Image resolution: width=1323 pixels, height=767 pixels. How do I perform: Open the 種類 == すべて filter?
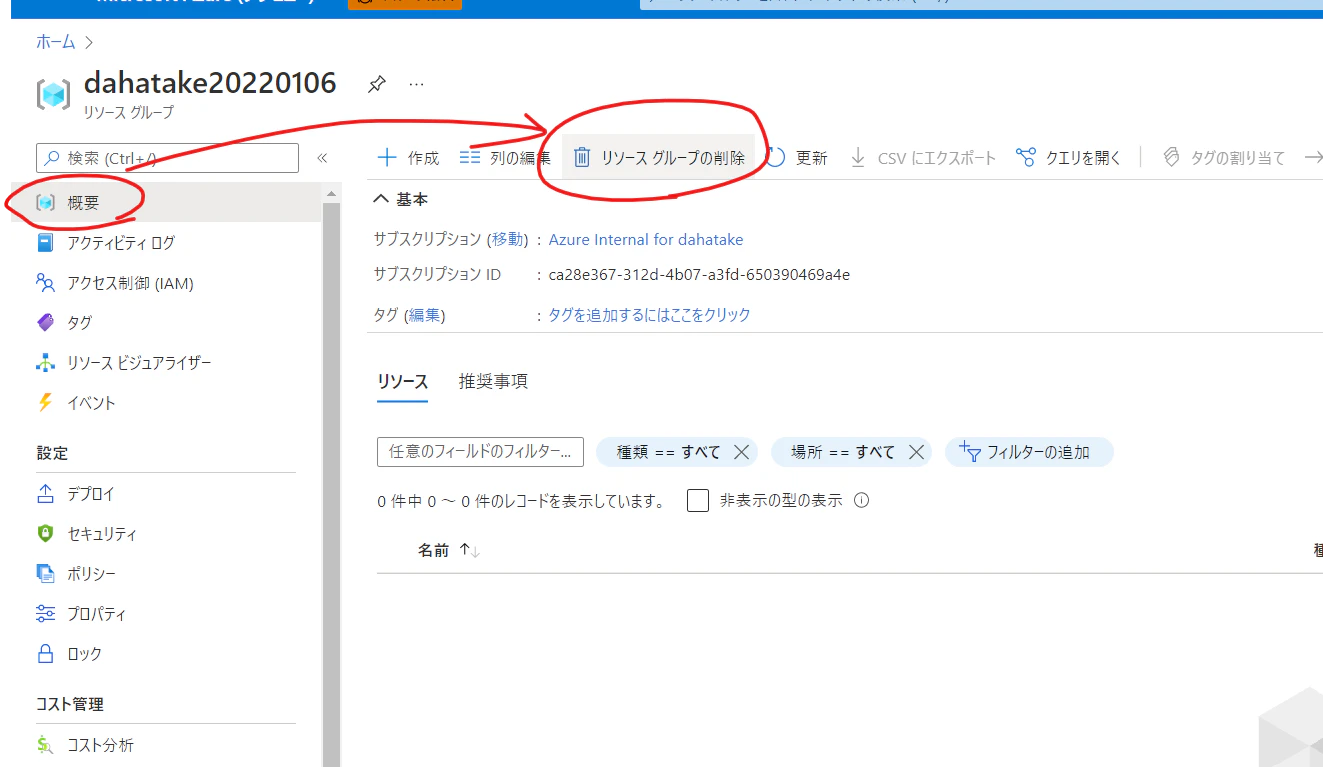668,452
